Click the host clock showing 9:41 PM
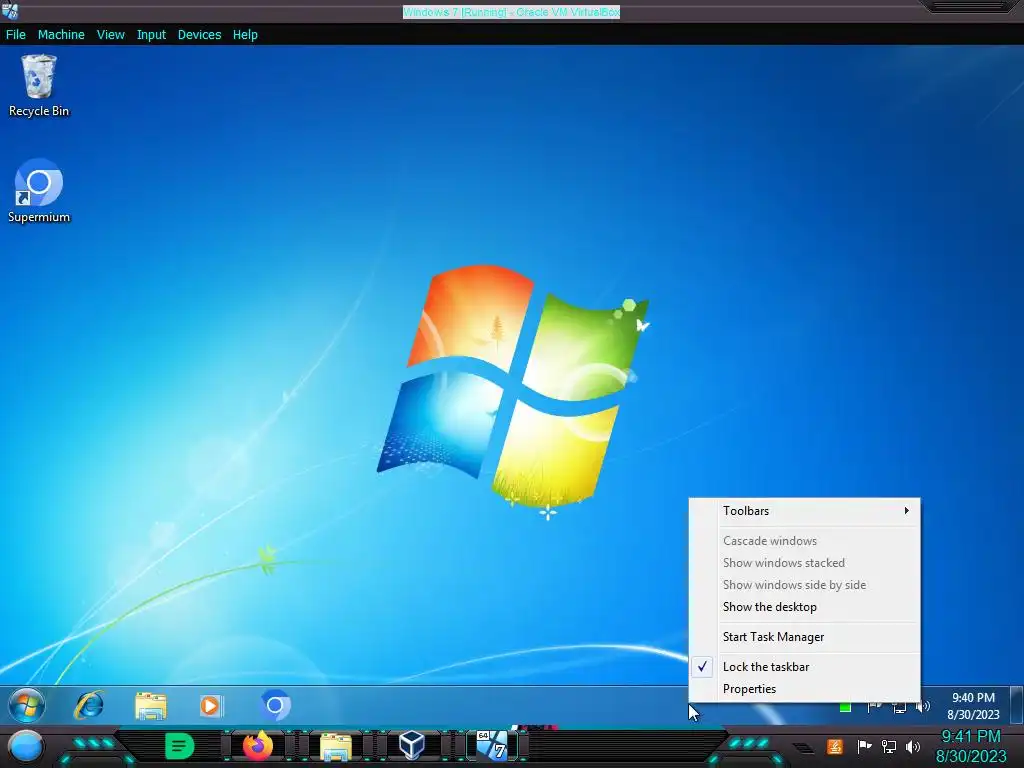Viewport: 1024px width, 768px height. point(971,746)
